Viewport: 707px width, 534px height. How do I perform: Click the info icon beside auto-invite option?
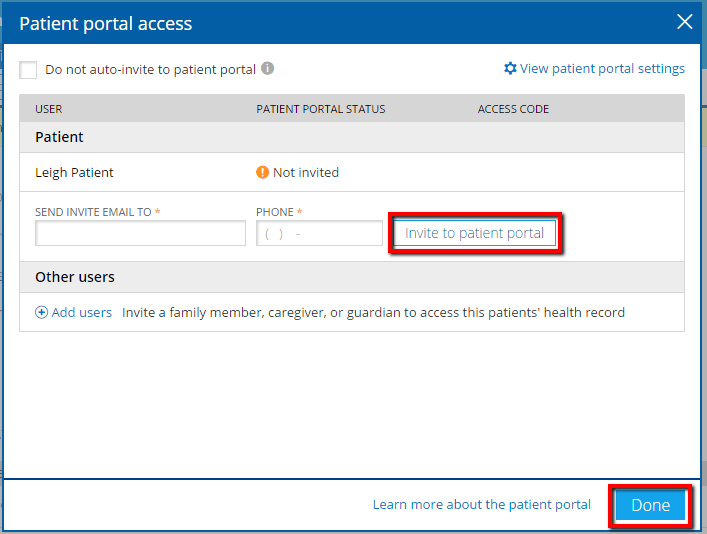coord(268,69)
